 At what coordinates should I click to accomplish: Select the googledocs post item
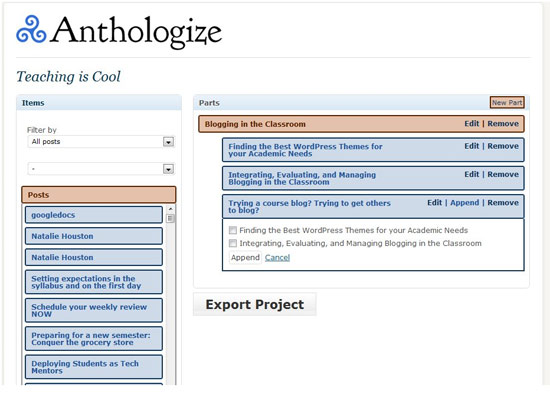pos(94,215)
